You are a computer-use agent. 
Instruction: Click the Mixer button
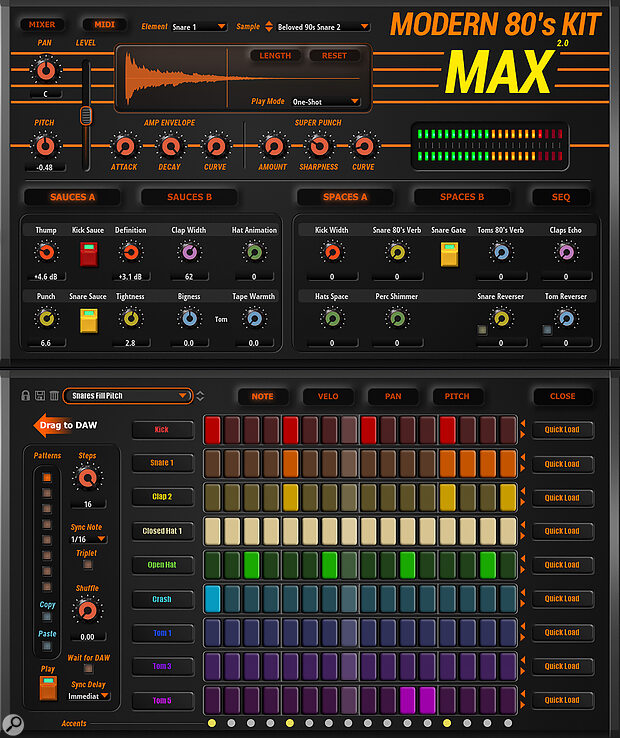click(x=42, y=24)
